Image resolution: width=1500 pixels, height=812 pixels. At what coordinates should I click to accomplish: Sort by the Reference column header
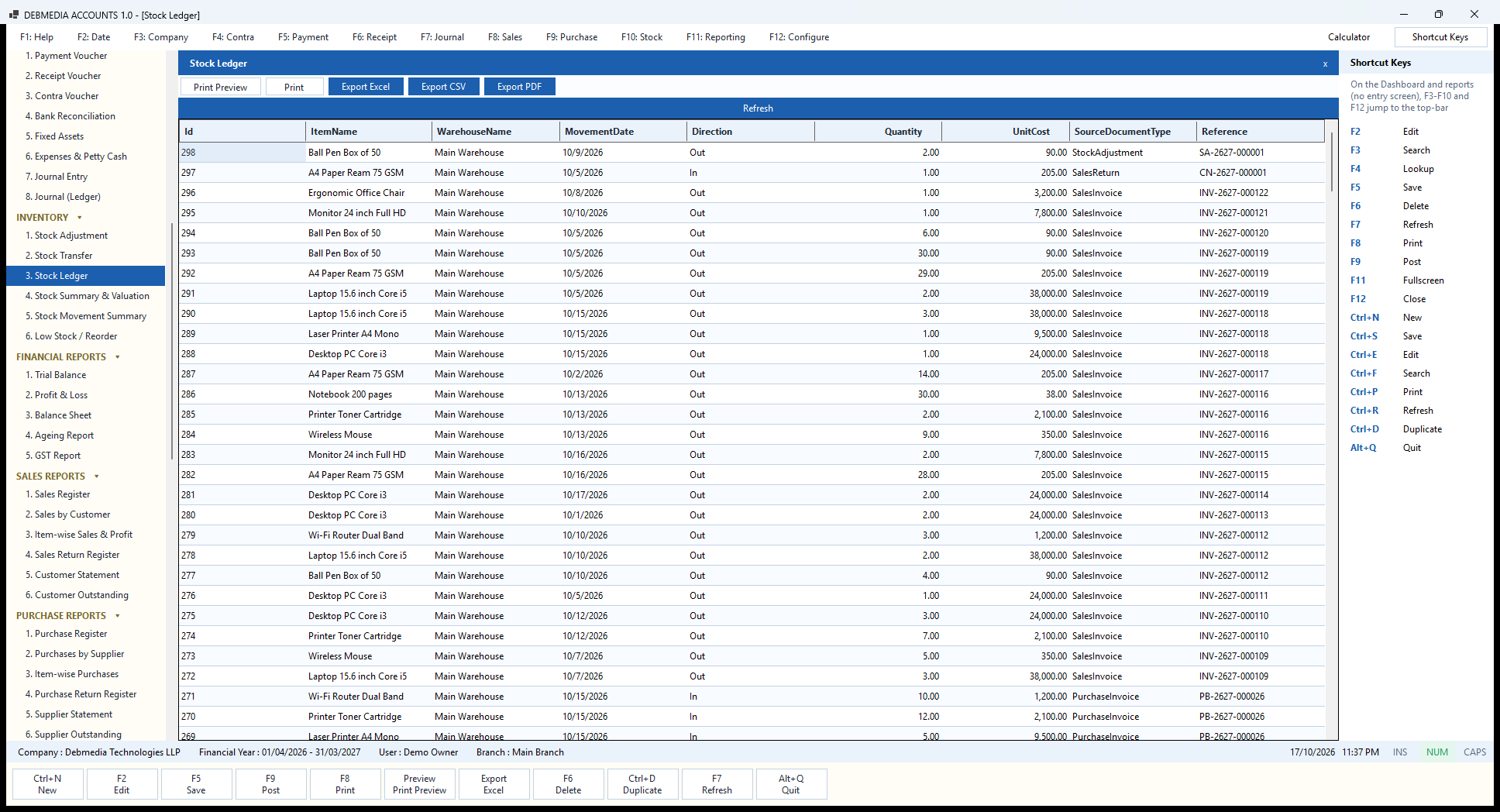pos(1260,132)
